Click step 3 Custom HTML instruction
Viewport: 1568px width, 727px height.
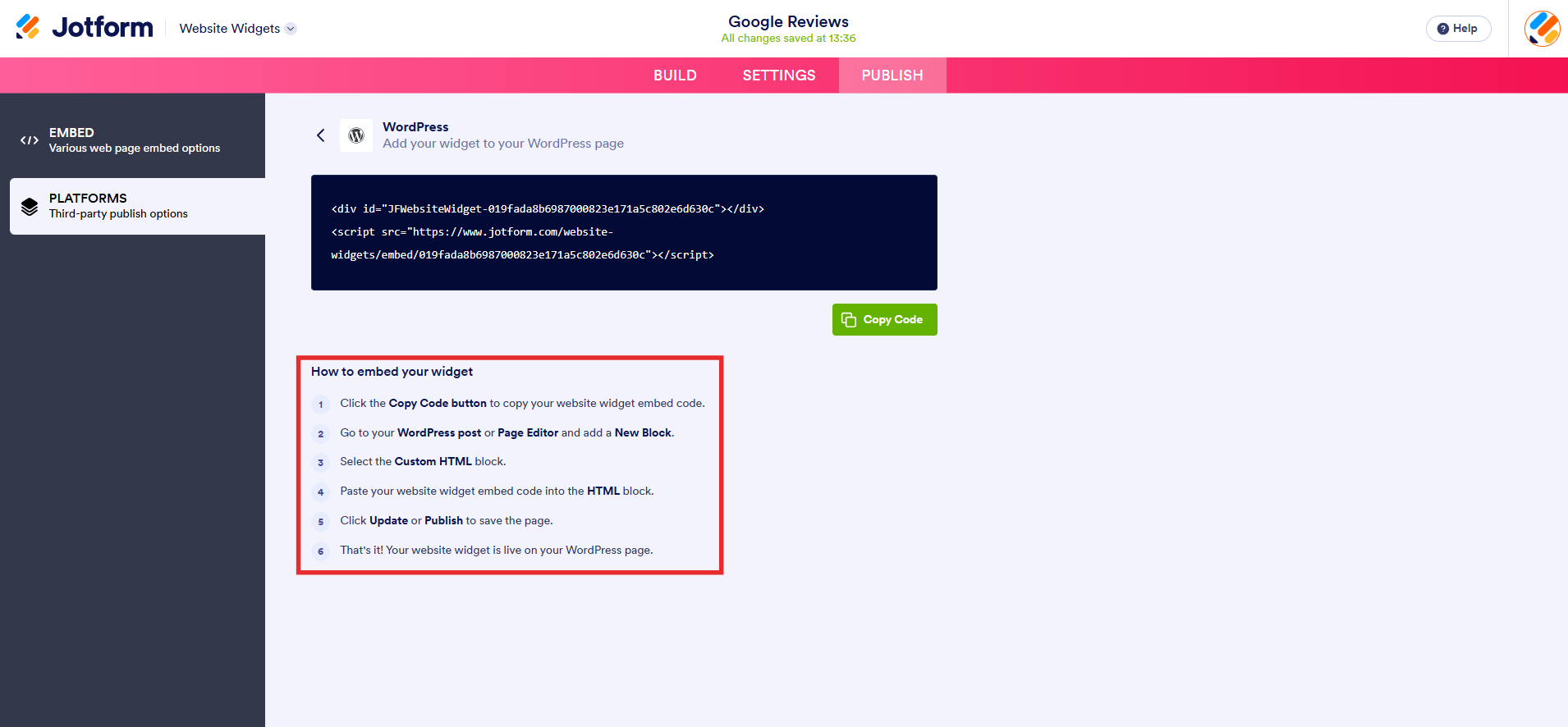click(423, 462)
